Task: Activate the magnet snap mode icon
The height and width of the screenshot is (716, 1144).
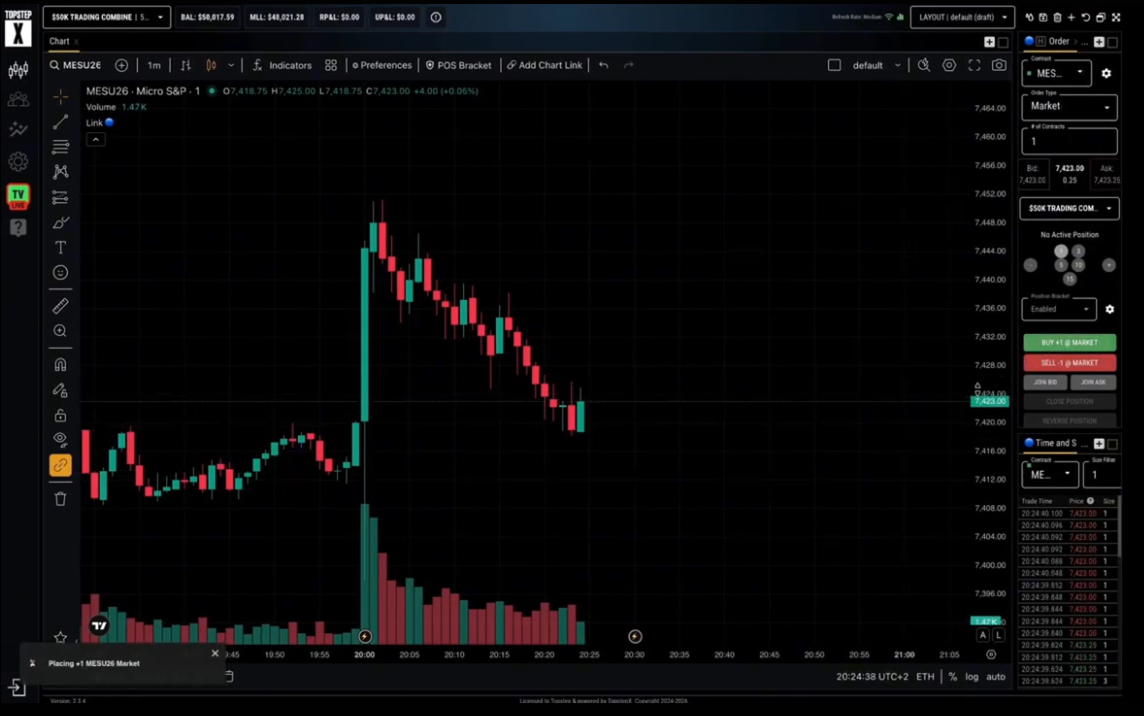Action: [x=61, y=365]
